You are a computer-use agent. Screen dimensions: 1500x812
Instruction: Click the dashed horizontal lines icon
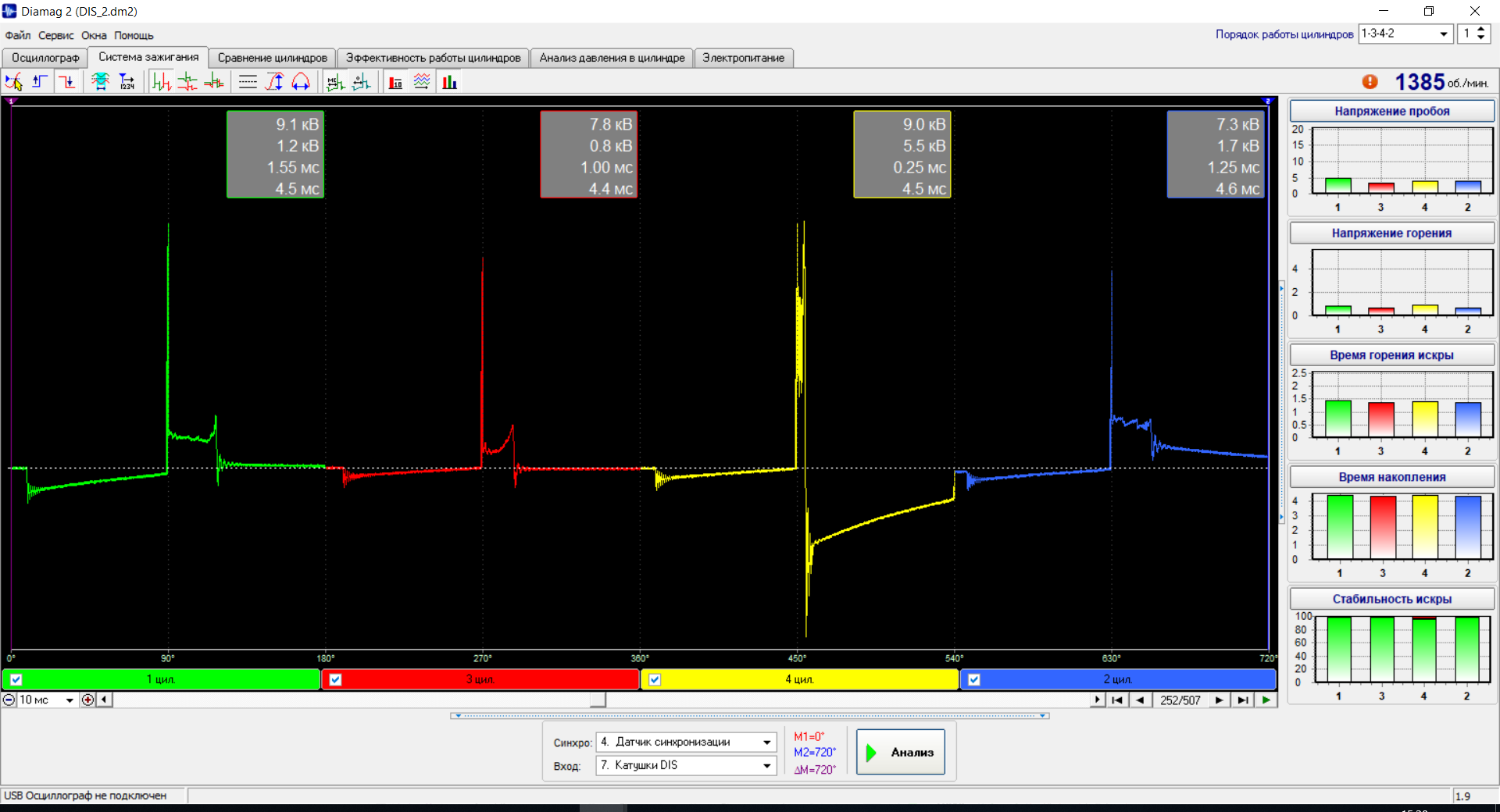[x=248, y=82]
